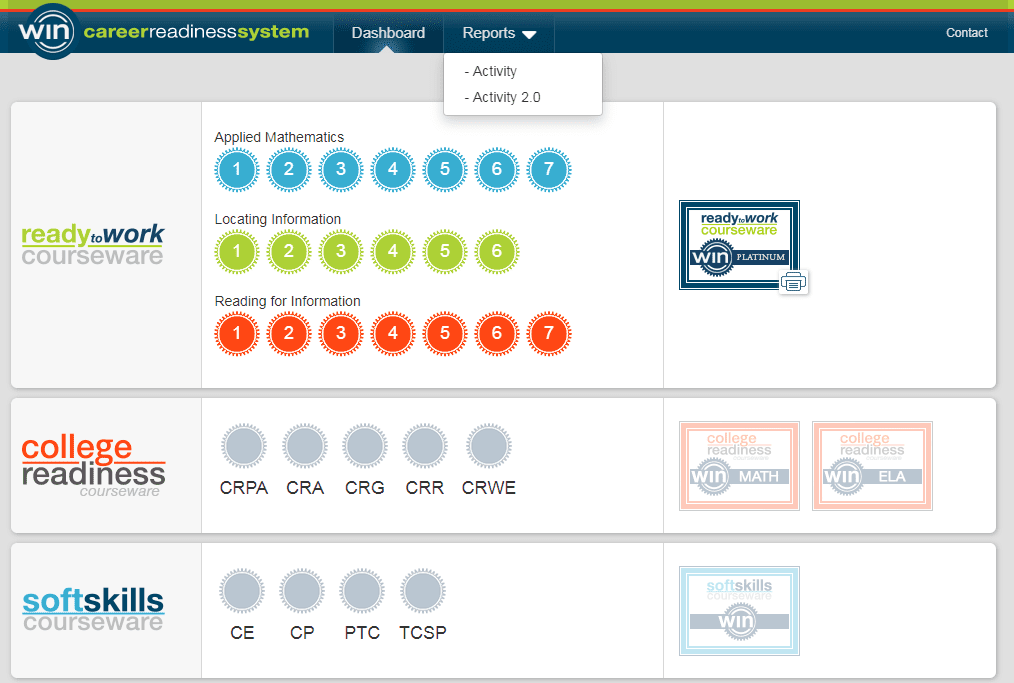Screen dimensions: 1014x683
Task: Choose Activity from Reports menu
Action: point(494,71)
